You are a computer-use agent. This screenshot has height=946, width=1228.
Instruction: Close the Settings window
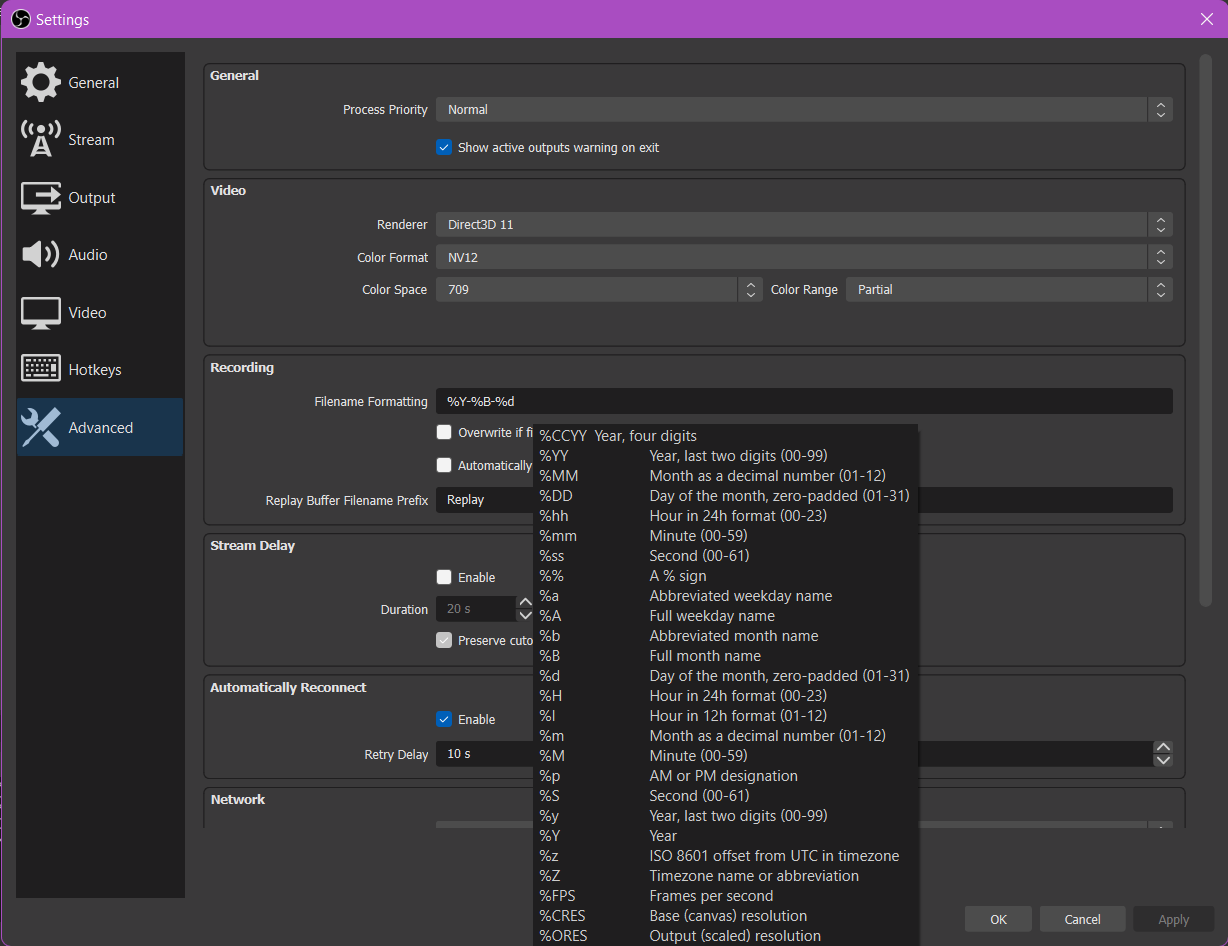point(1207,19)
